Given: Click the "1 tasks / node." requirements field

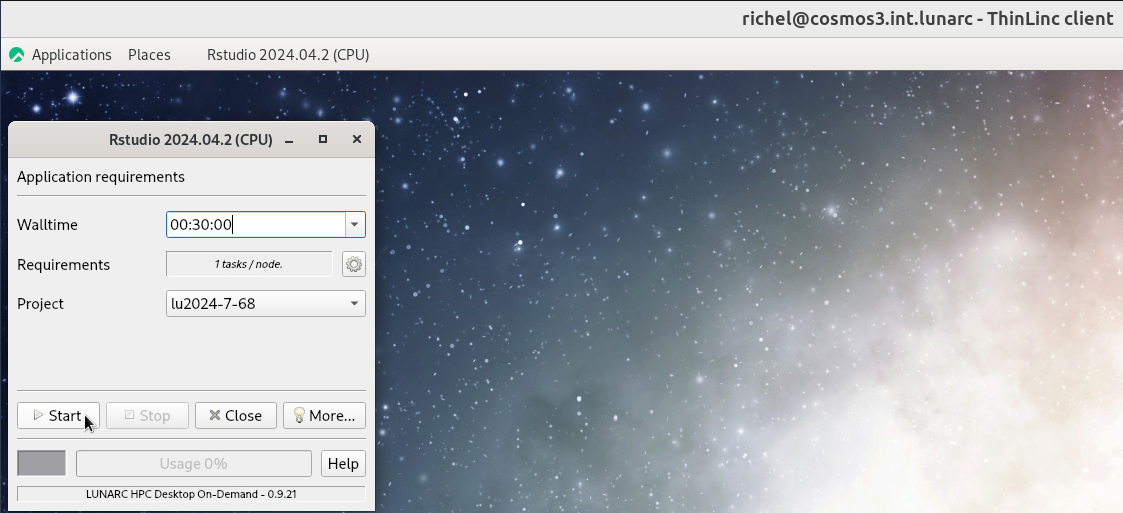Looking at the screenshot, I should tap(249, 264).
